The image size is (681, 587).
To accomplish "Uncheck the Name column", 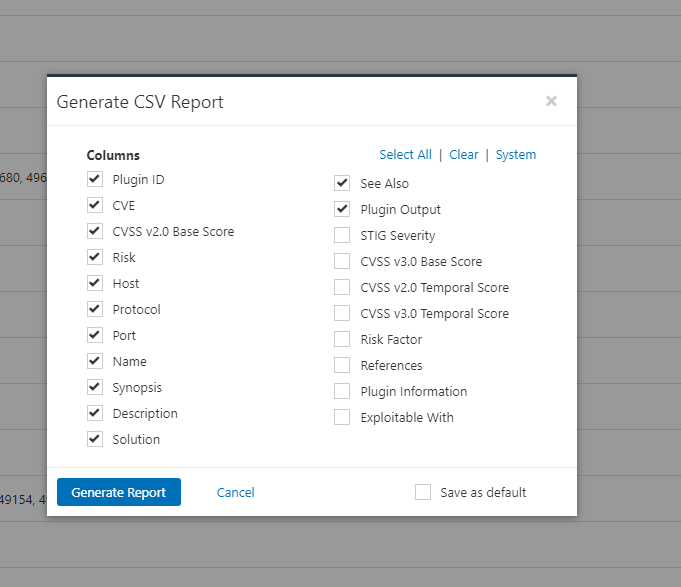I will coord(95,361).
